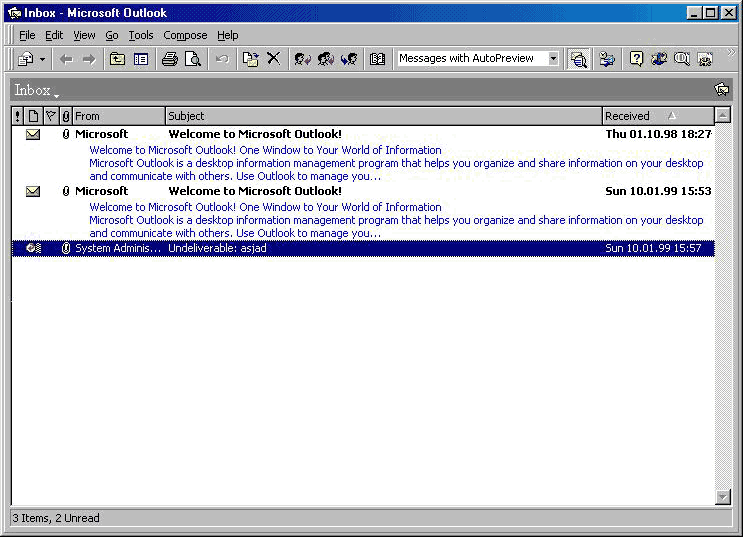Open the Messages with AutoPreview view dropdown
The width and height of the screenshot is (743, 537).
tap(553, 59)
